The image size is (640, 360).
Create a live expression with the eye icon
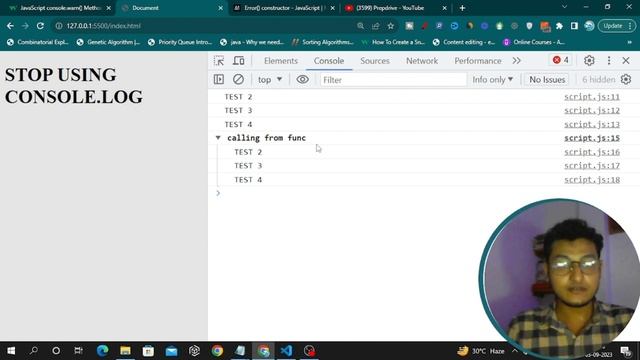[302, 79]
